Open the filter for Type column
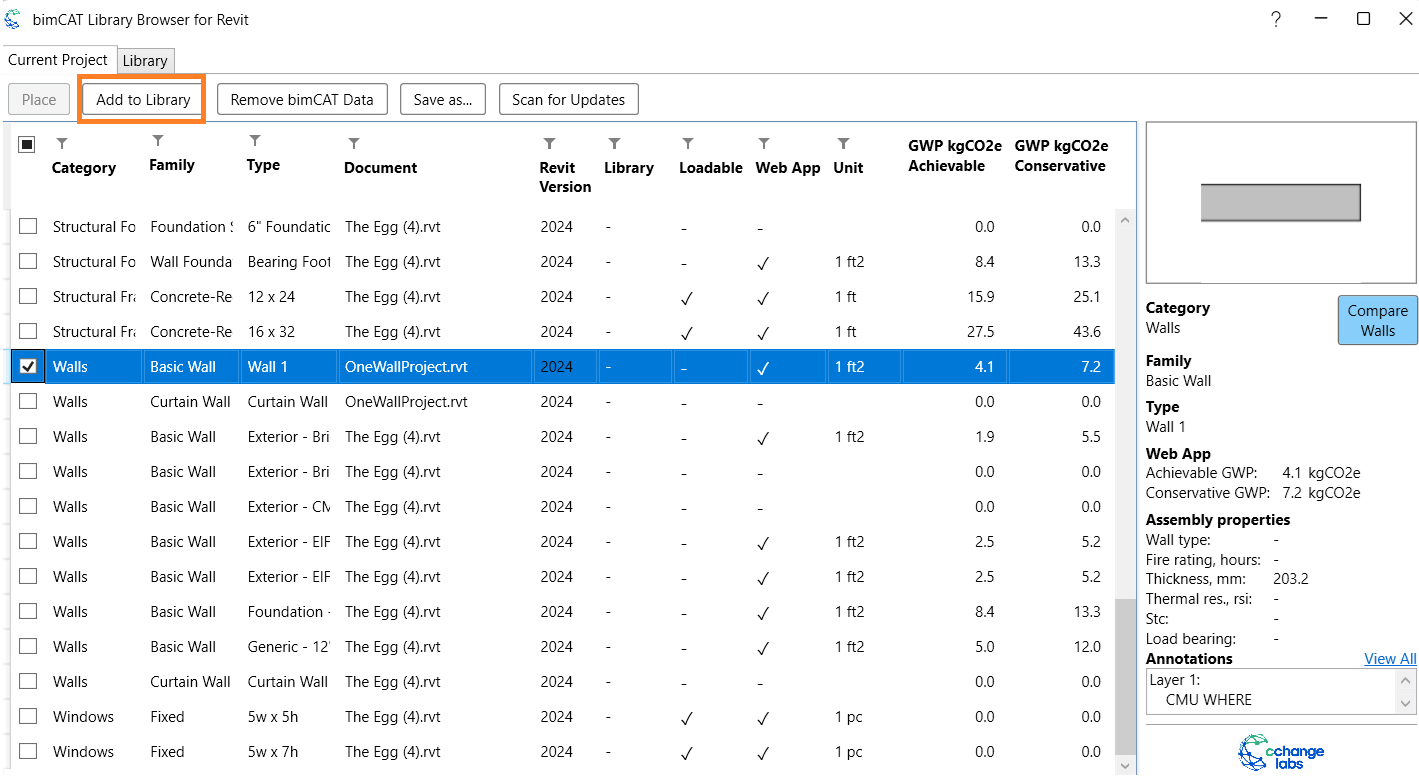Viewport: 1419px width, 776px height. tap(255, 140)
